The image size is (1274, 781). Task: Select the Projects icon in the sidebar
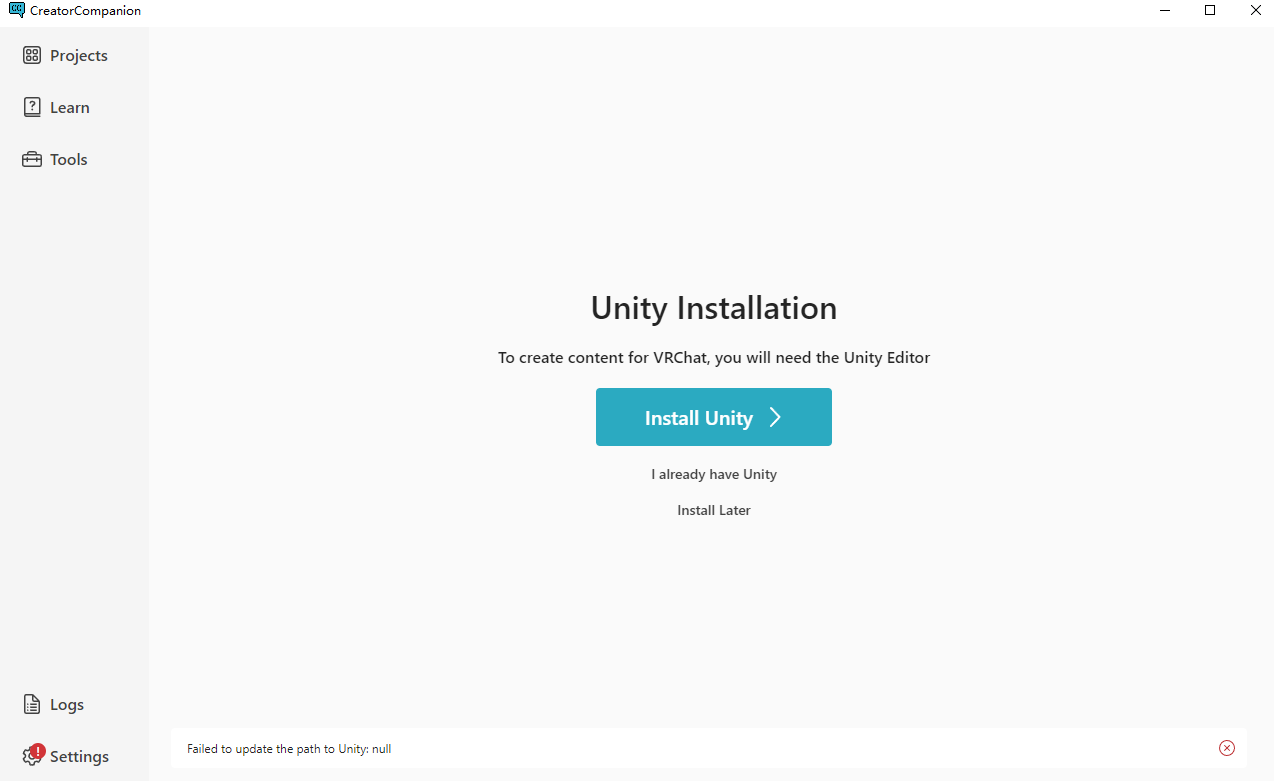(x=33, y=55)
